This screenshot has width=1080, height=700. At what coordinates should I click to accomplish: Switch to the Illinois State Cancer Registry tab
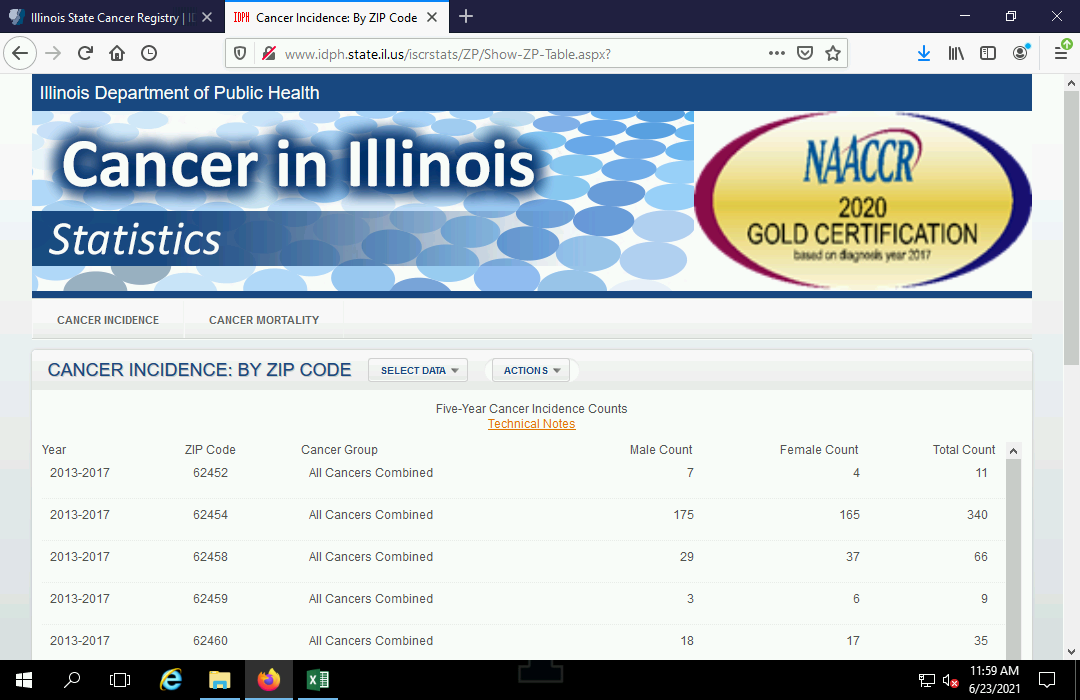pyautogui.click(x=105, y=17)
